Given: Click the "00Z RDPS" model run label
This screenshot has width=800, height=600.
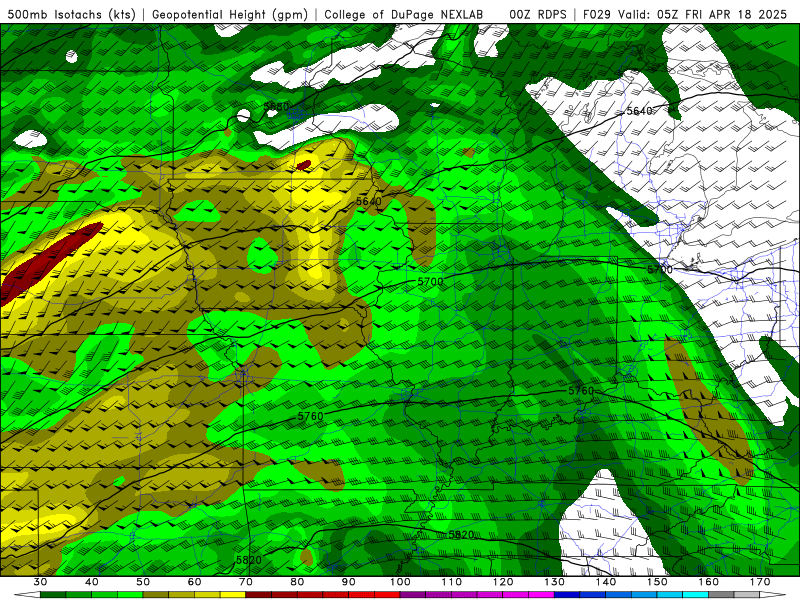Looking at the screenshot, I should [538, 14].
